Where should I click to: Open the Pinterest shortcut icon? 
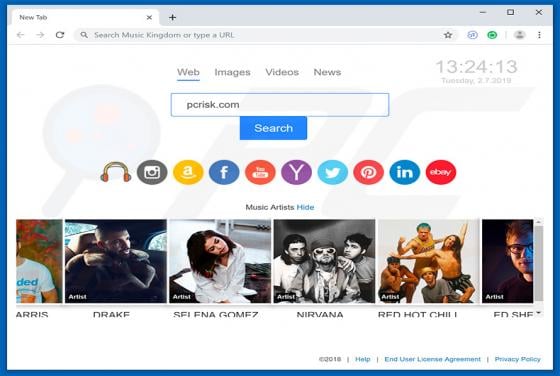tap(369, 172)
